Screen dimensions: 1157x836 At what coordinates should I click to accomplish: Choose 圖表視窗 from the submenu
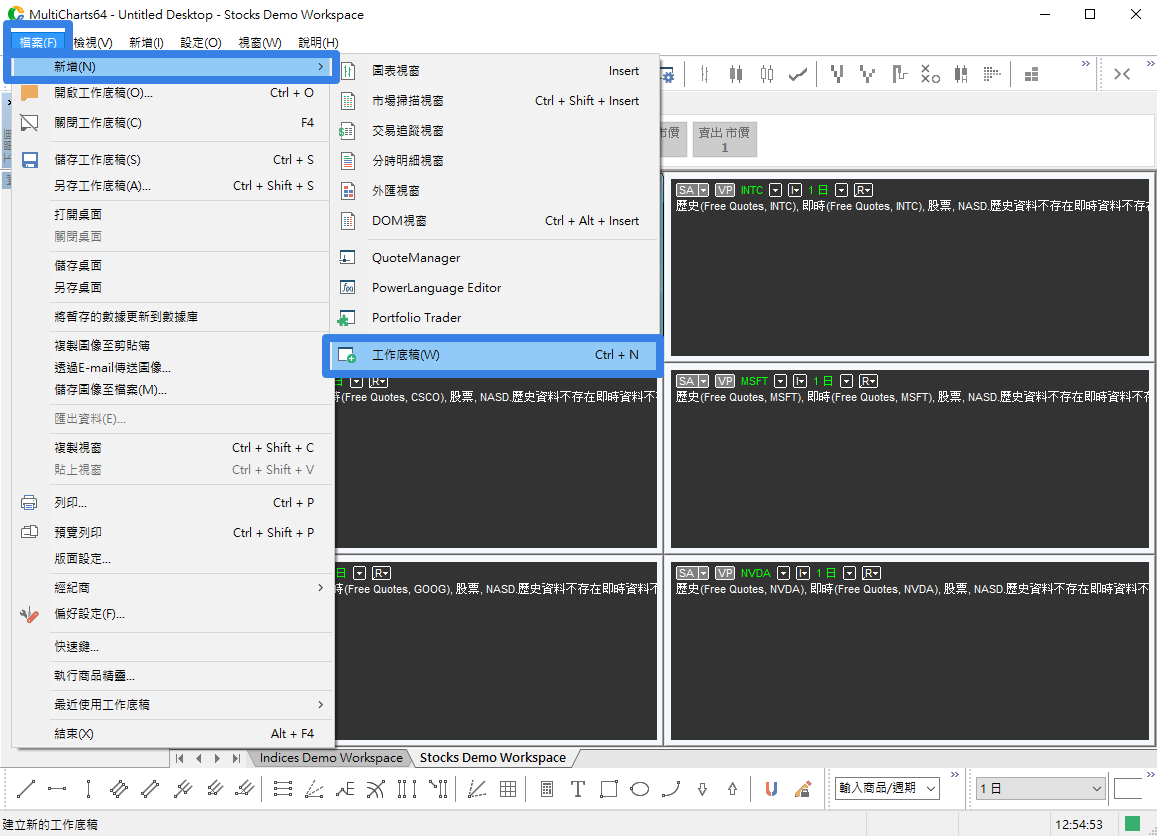[493, 71]
